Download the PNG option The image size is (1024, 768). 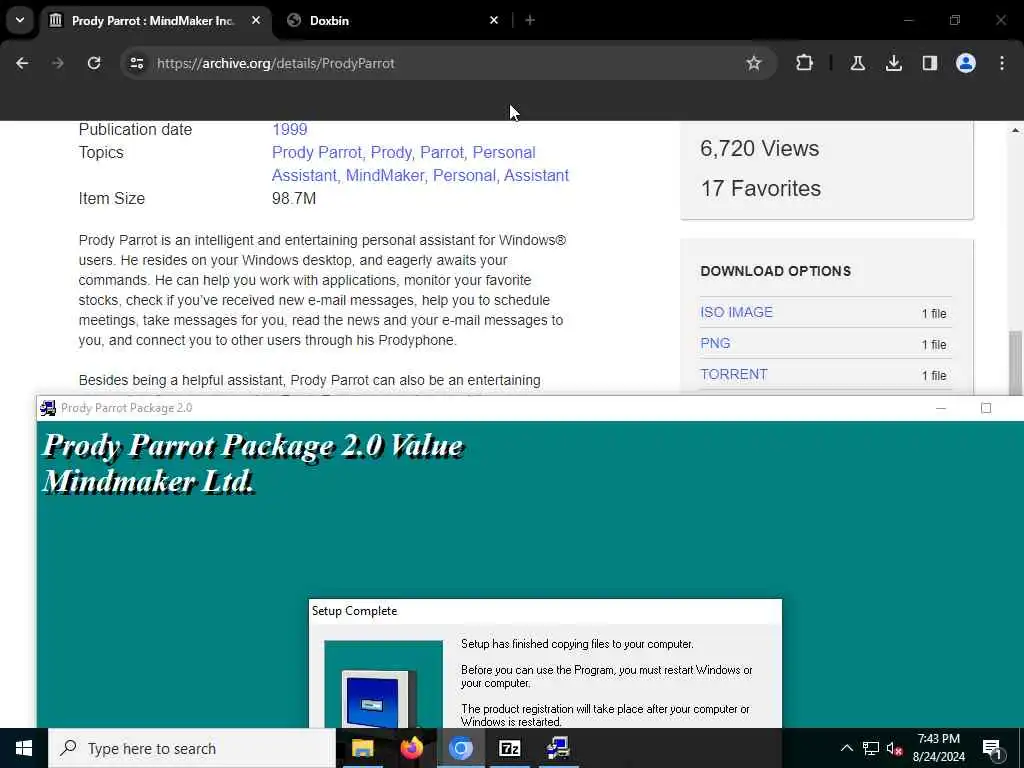click(x=715, y=344)
